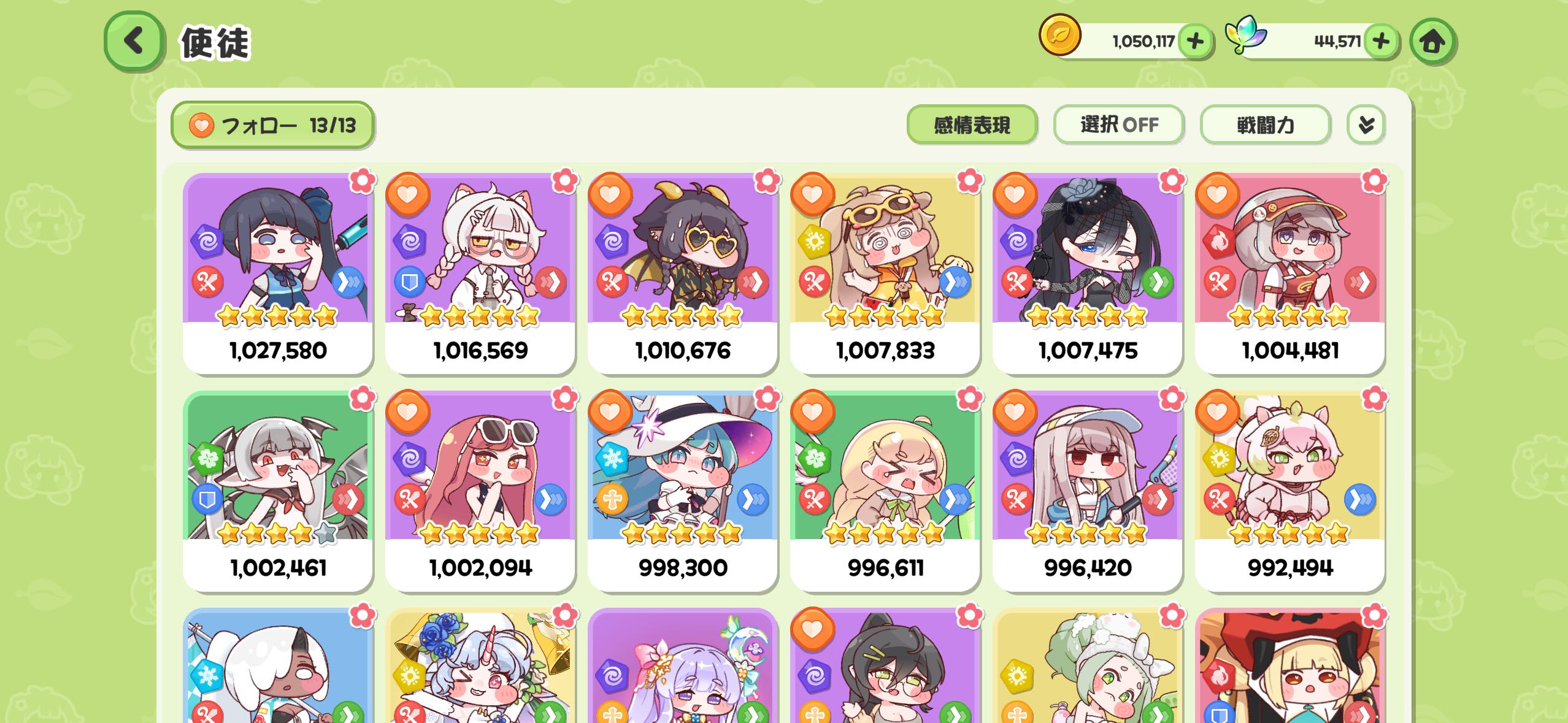Image resolution: width=1568 pixels, height=723 pixels.
Task: Toggle follow heart on the 998,300 witch character
Action: 610,411
